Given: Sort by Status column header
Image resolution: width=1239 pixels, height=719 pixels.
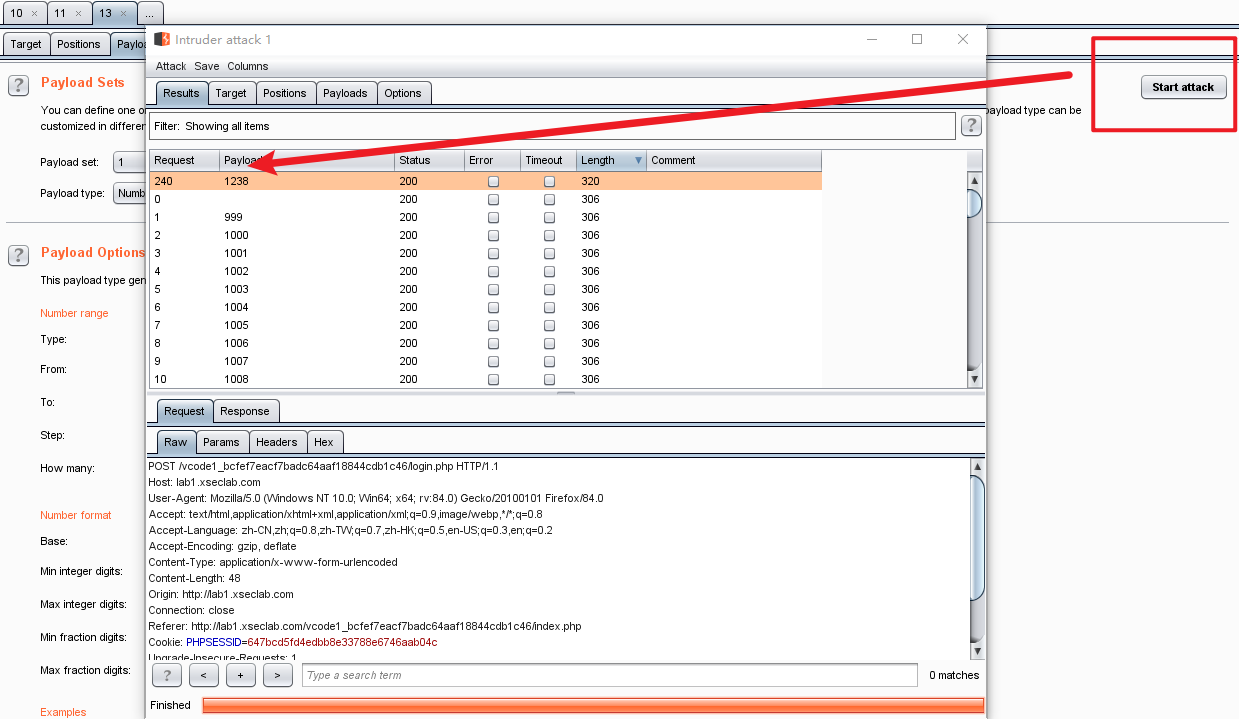Looking at the screenshot, I should [429, 160].
